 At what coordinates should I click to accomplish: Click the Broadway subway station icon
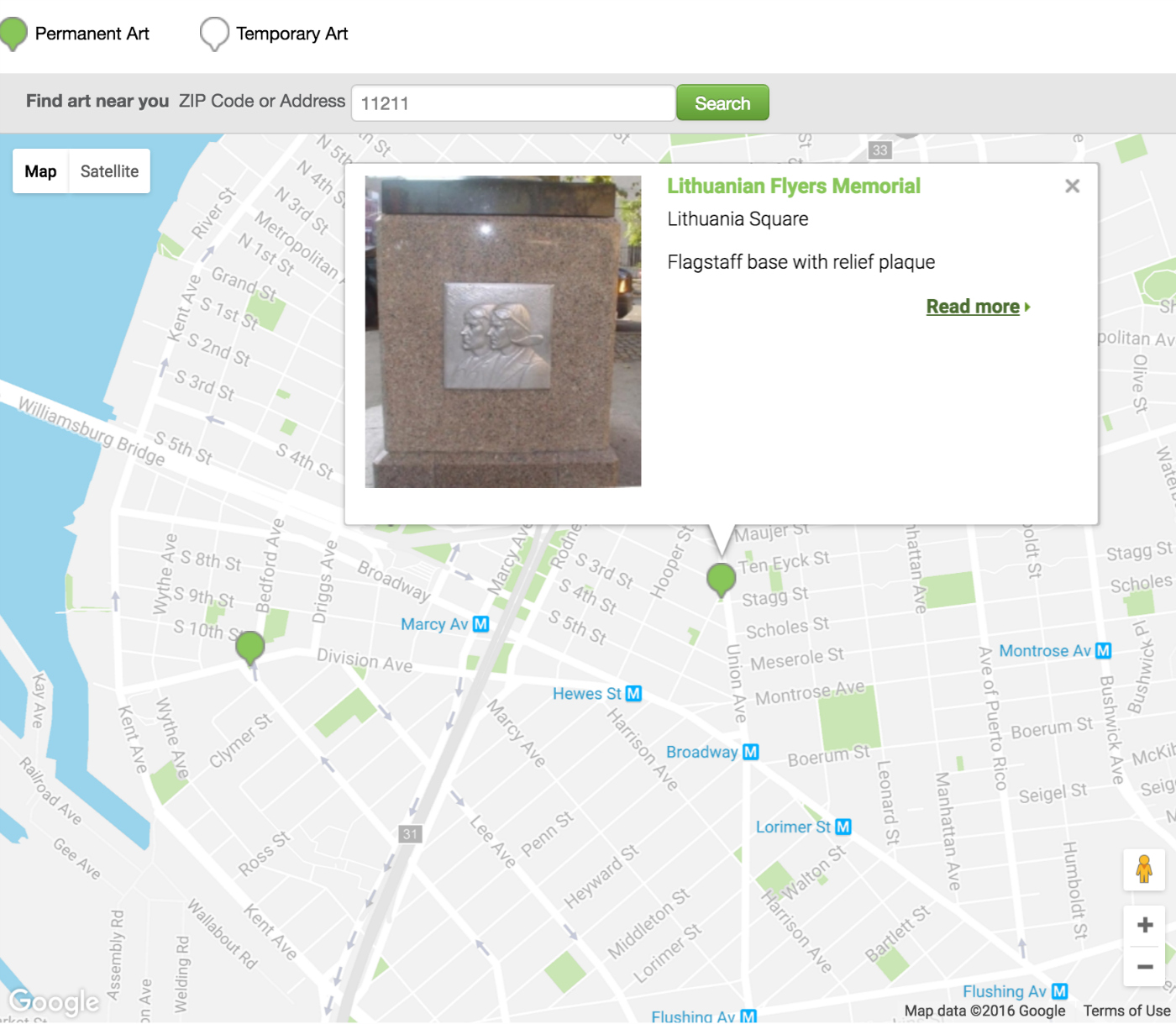pyautogui.click(x=752, y=752)
